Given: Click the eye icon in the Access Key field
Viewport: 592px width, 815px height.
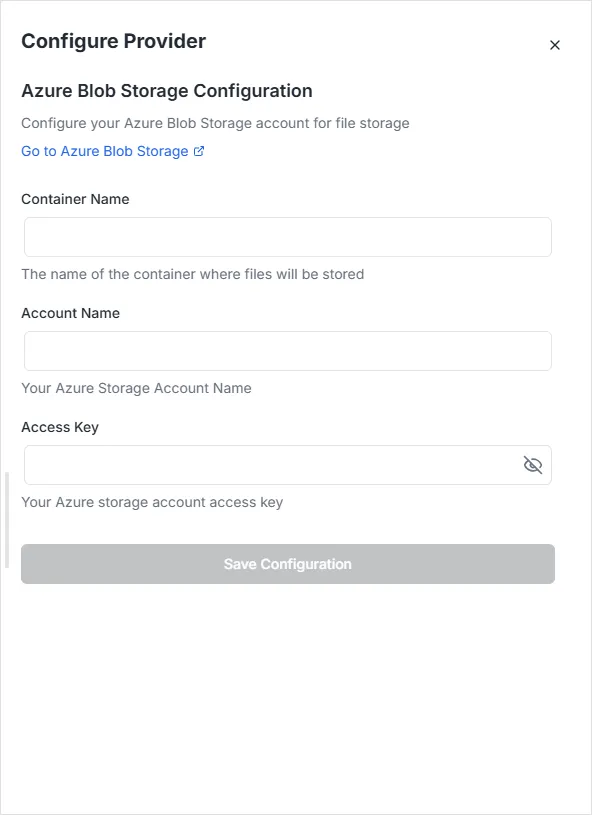Looking at the screenshot, I should coord(531,464).
